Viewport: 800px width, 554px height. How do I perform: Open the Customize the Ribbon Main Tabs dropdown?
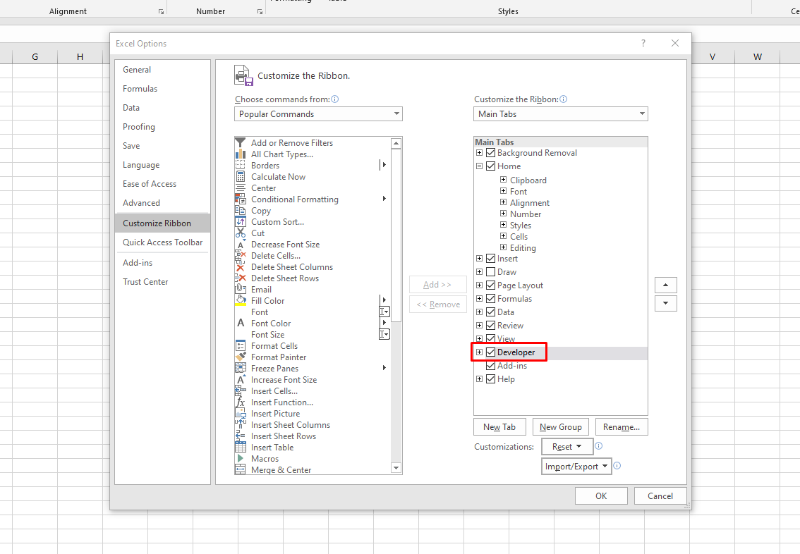click(x=560, y=114)
